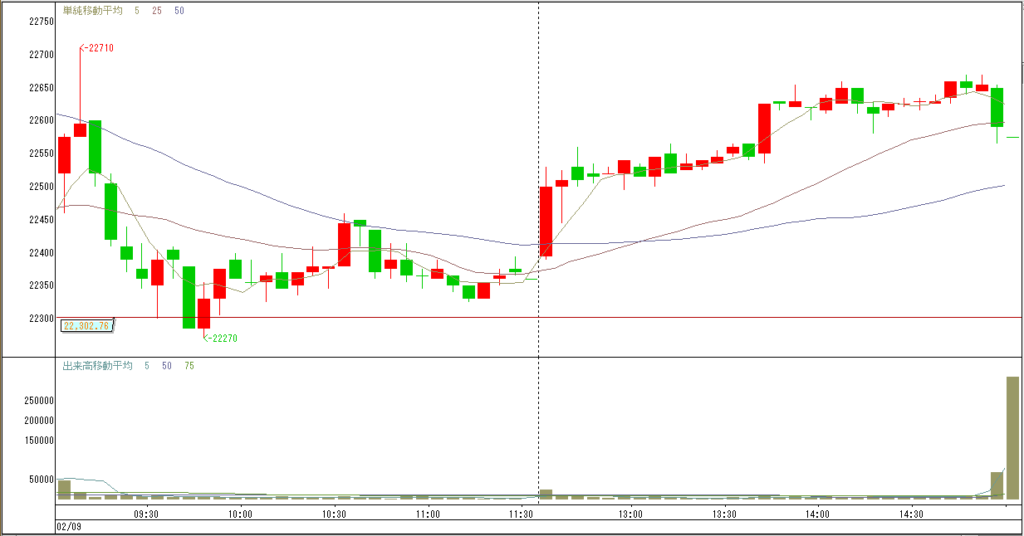Select the 25-period moving average legend value
This screenshot has width=1024, height=536.
(x=158, y=10)
